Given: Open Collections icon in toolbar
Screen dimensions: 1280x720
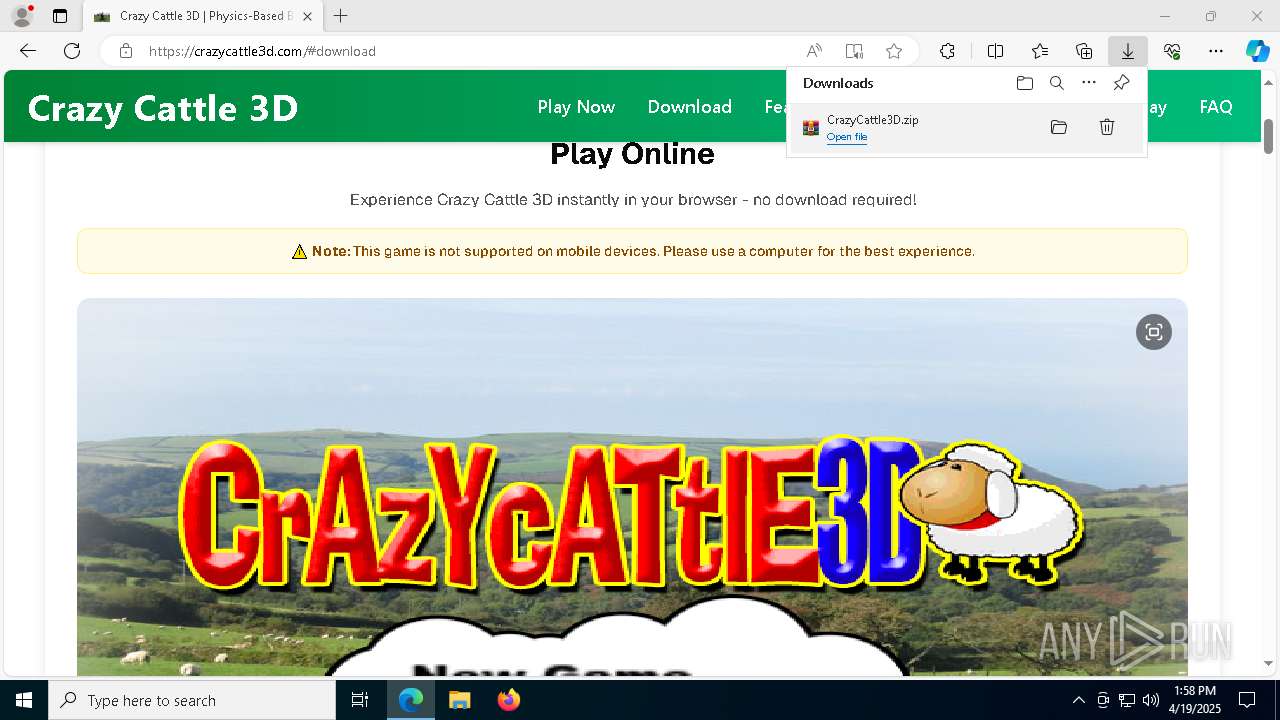Looking at the screenshot, I should 1084,51.
